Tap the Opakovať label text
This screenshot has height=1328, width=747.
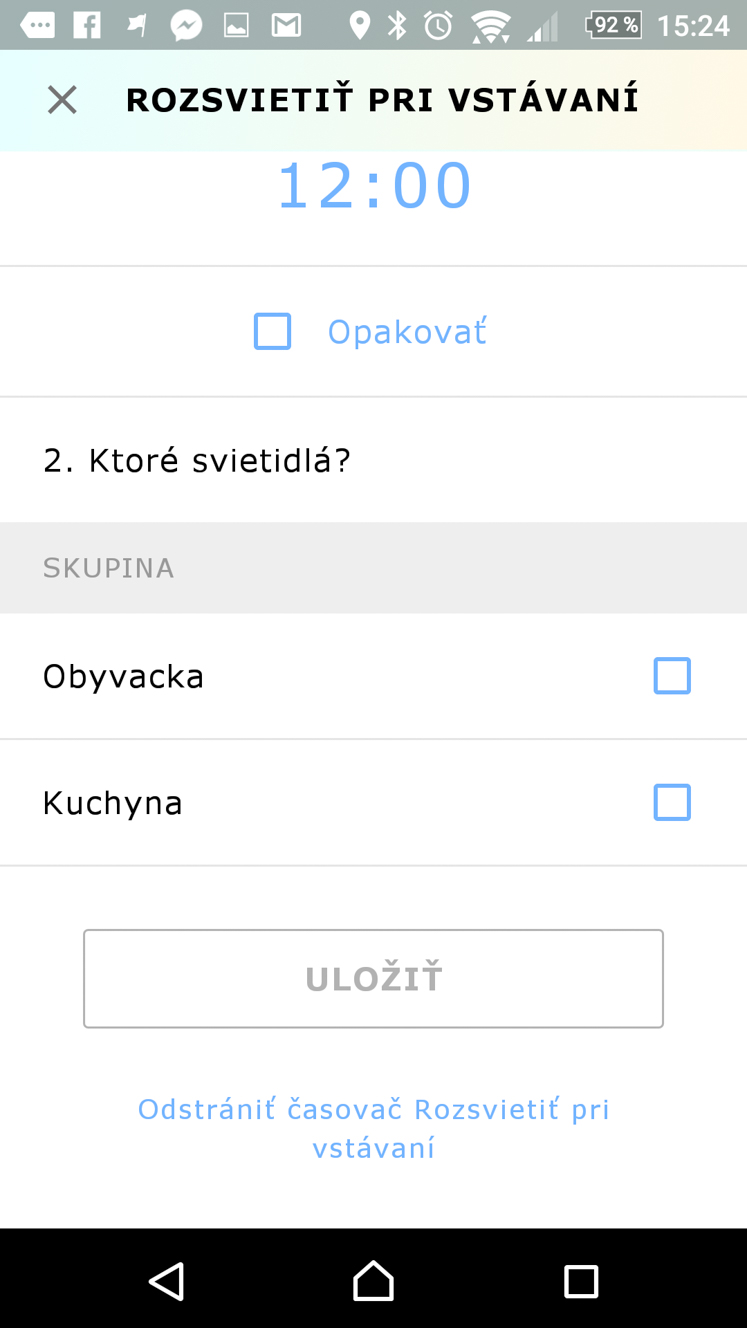[407, 331]
